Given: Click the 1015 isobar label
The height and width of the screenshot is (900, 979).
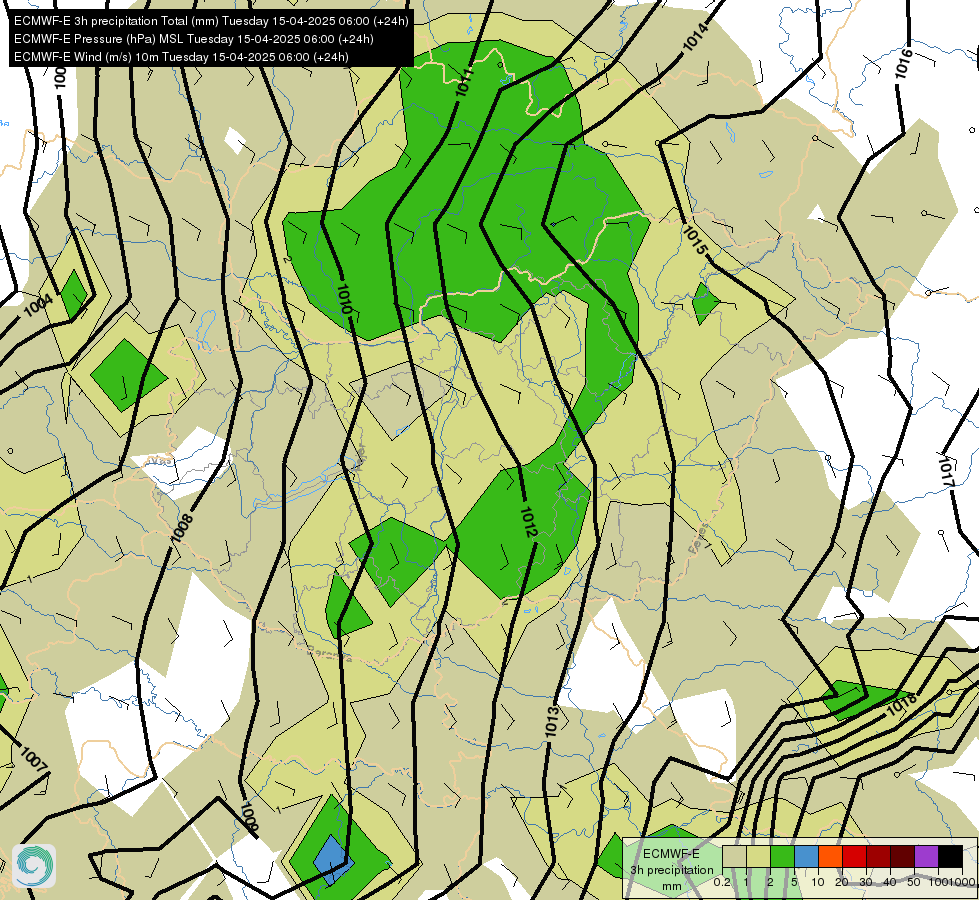Looking at the screenshot, I should tap(695, 241).
